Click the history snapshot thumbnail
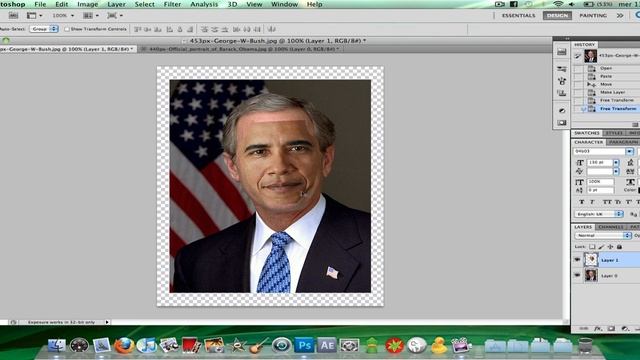 click(x=590, y=56)
